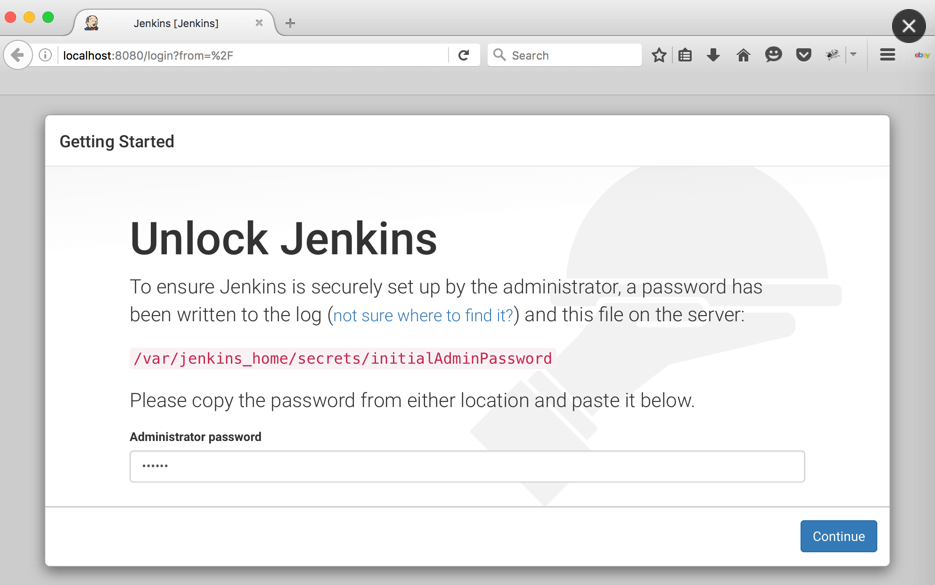Image resolution: width=935 pixels, height=585 pixels.
Task: Click the smiley face toolbar icon
Action: 773,55
